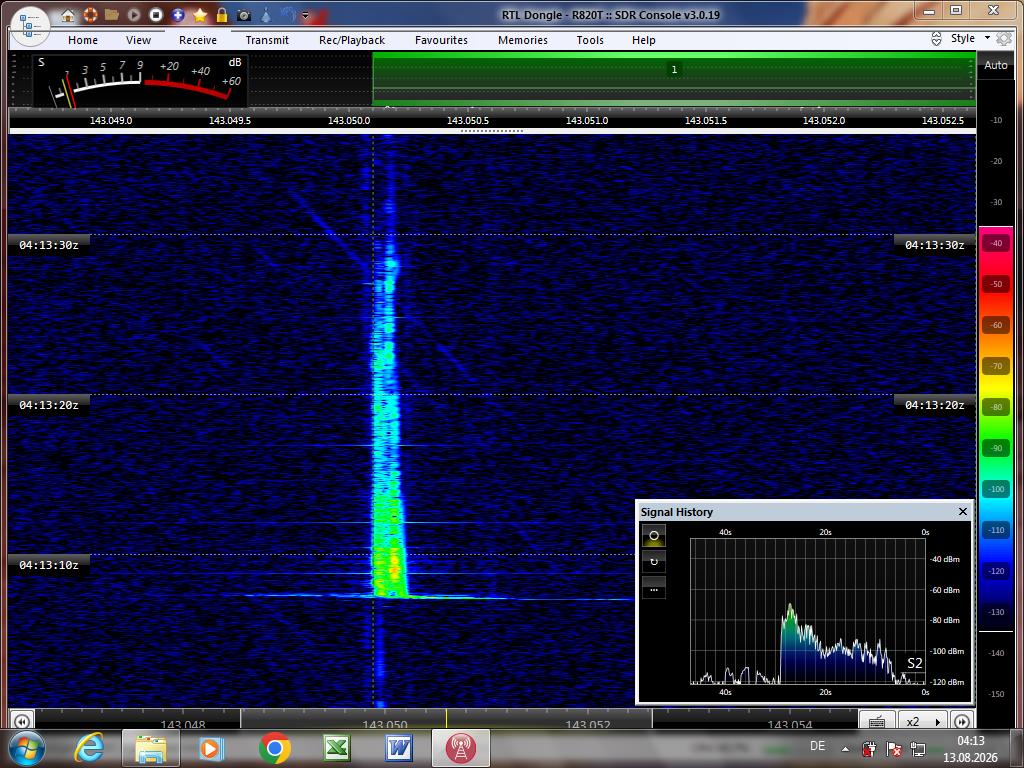Open the Windows Start menu
The width and height of the screenshot is (1024, 768).
tap(26, 748)
